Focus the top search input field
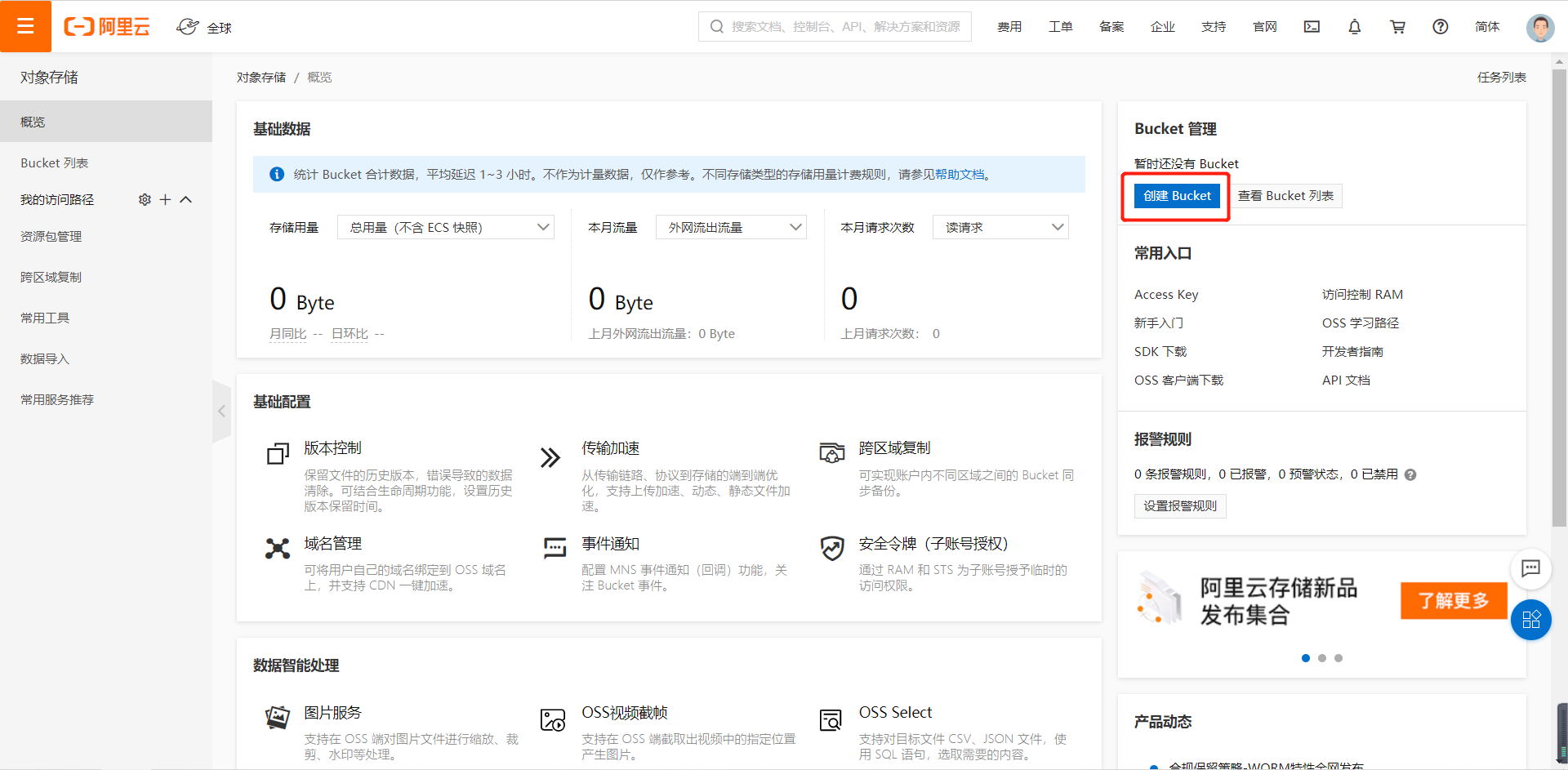1568x770 pixels. [835, 27]
